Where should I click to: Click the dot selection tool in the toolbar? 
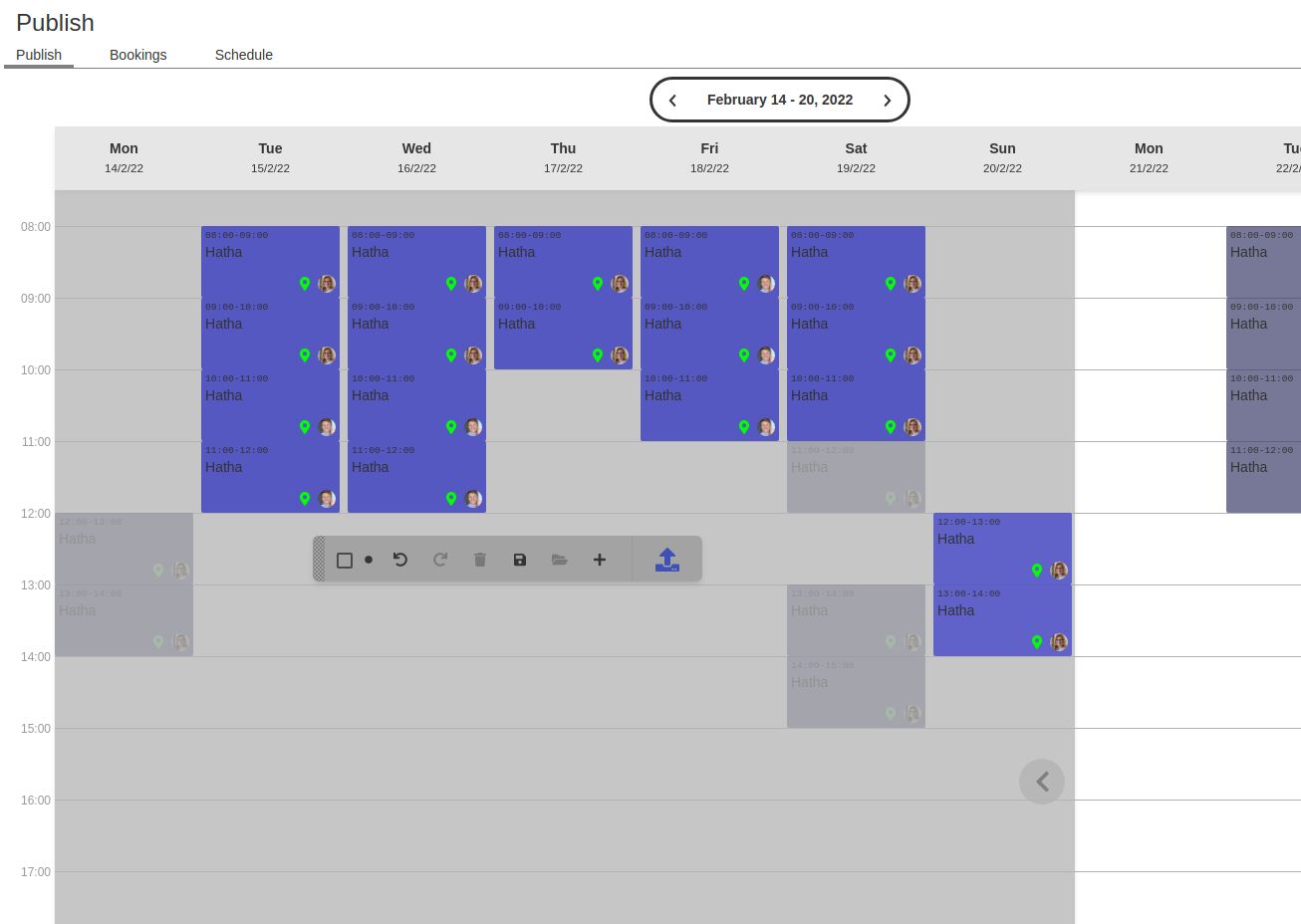369,560
